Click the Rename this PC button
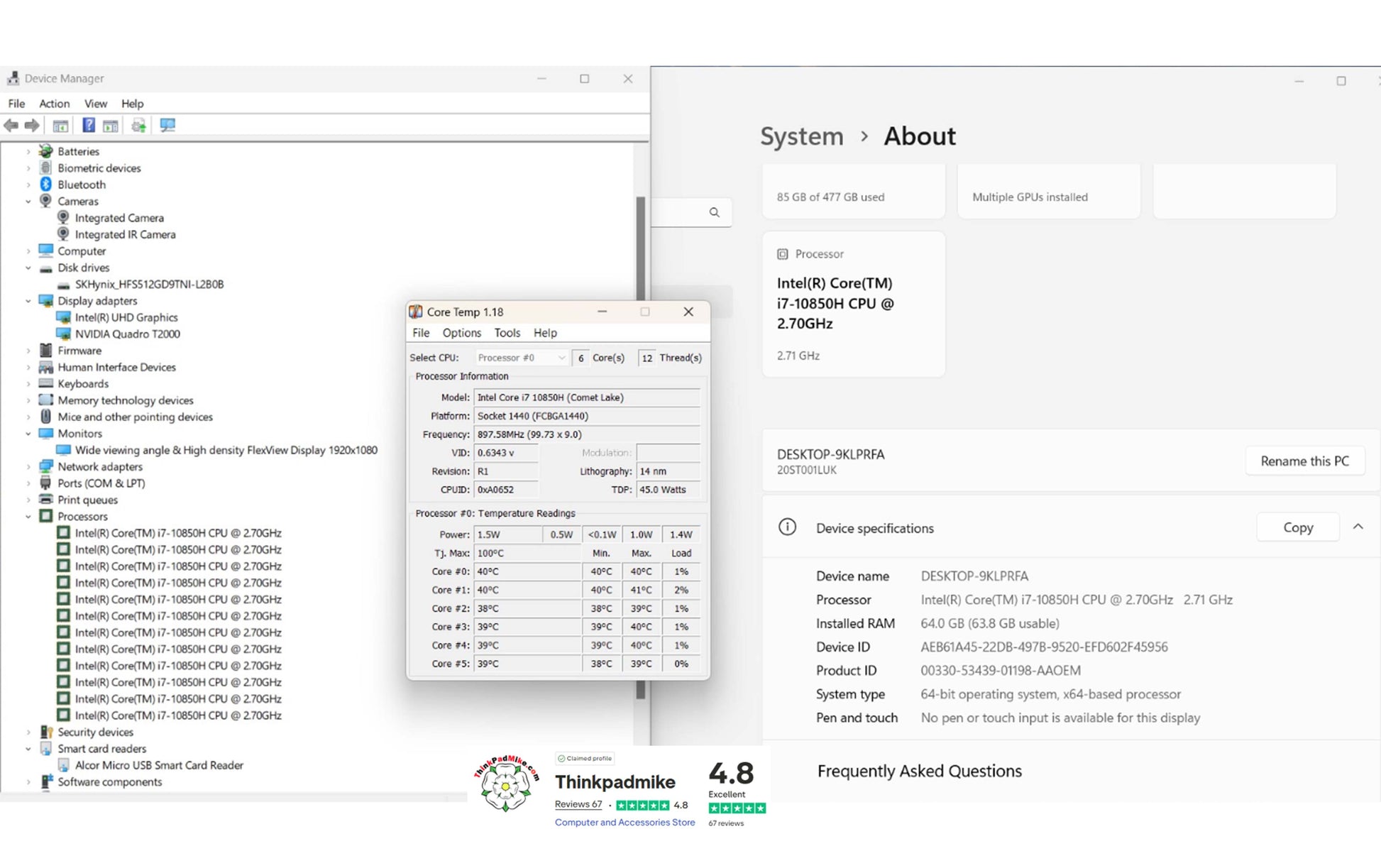The width and height of the screenshot is (1381, 868). (1304, 461)
